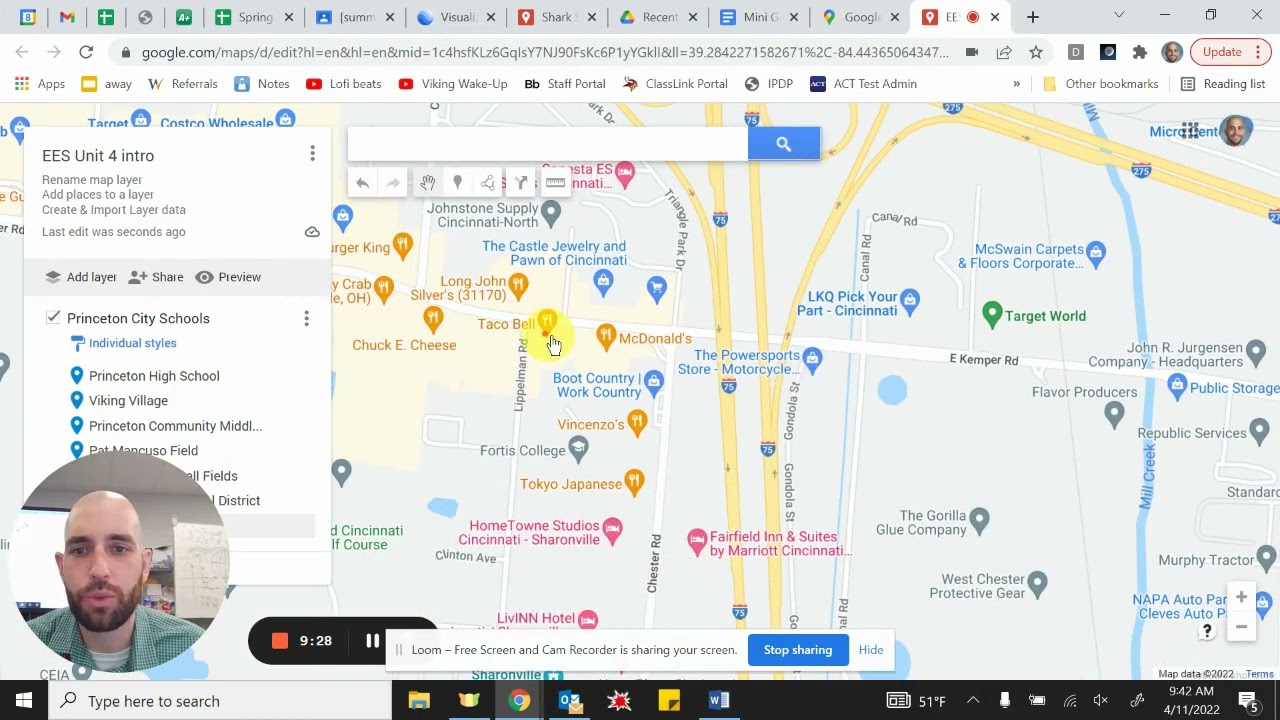This screenshot has width=1280, height=720.
Task: Click the Chuck E. Cheese map marker
Action: tap(432, 319)
